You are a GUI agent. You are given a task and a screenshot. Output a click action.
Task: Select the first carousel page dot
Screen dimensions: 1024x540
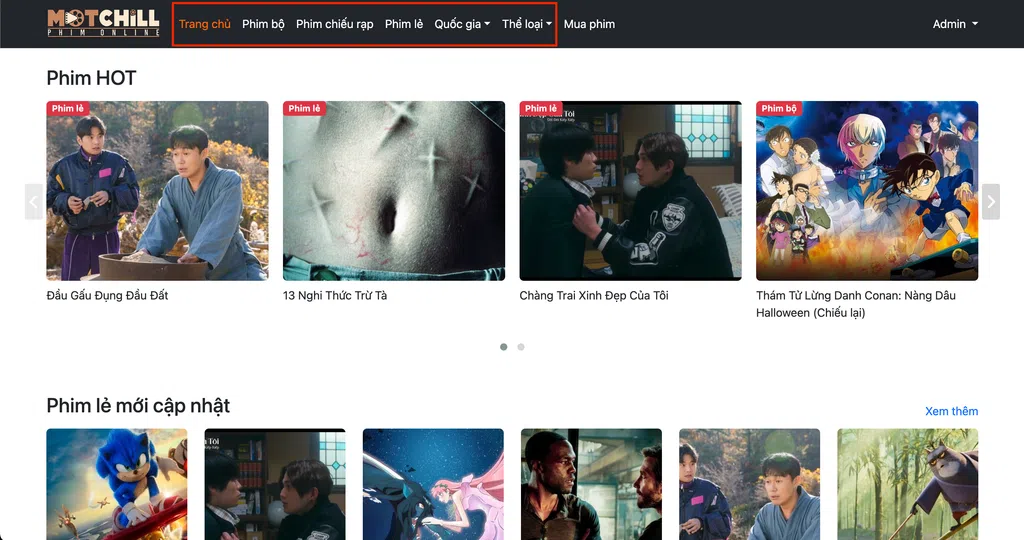(504, 347)
